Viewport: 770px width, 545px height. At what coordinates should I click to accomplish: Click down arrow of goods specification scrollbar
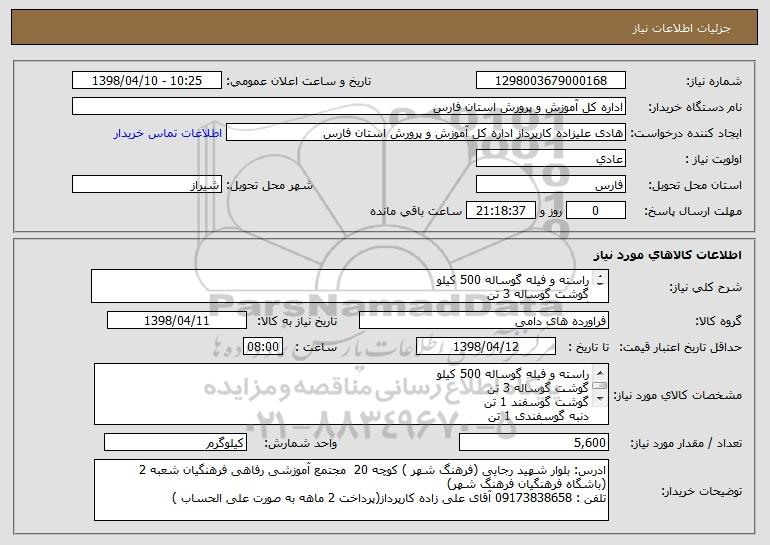coord(600,399)
